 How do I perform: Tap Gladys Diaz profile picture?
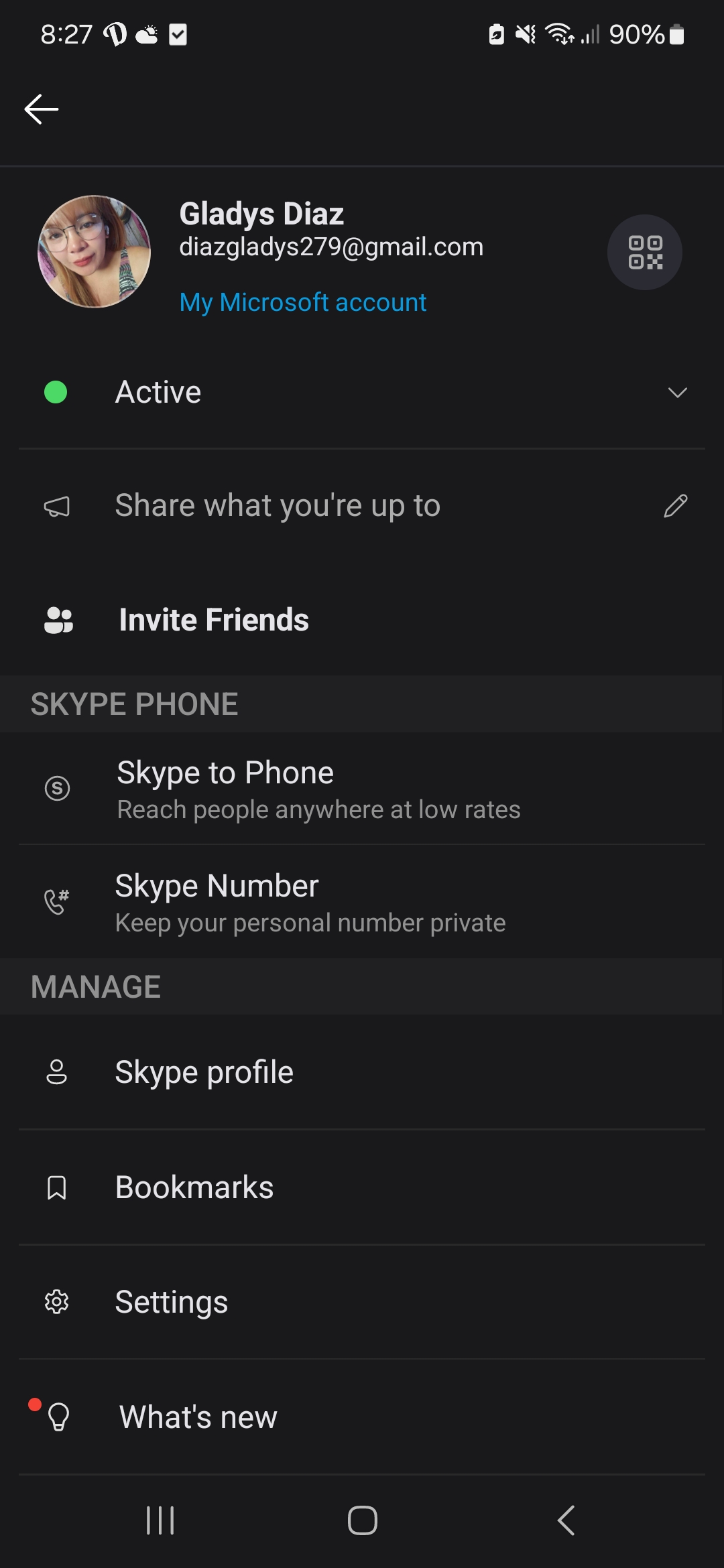point(95,252)
